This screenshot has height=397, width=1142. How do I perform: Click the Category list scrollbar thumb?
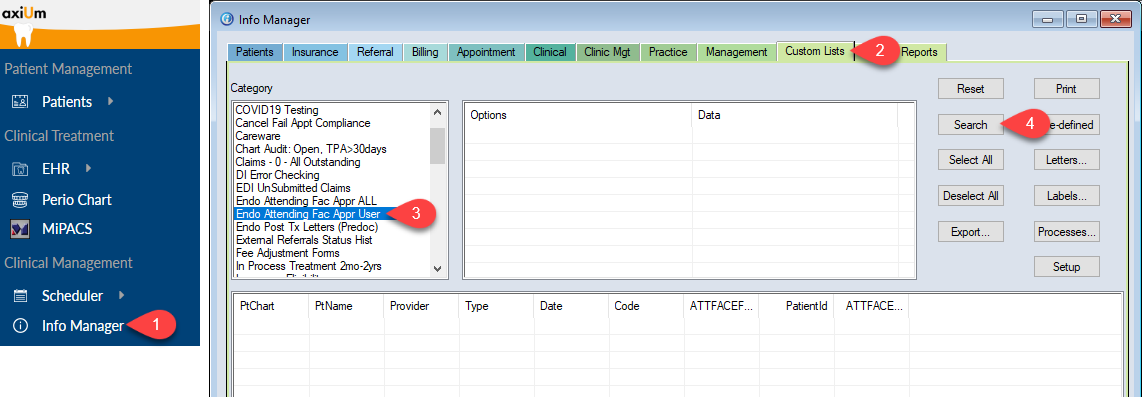[437, 146]
